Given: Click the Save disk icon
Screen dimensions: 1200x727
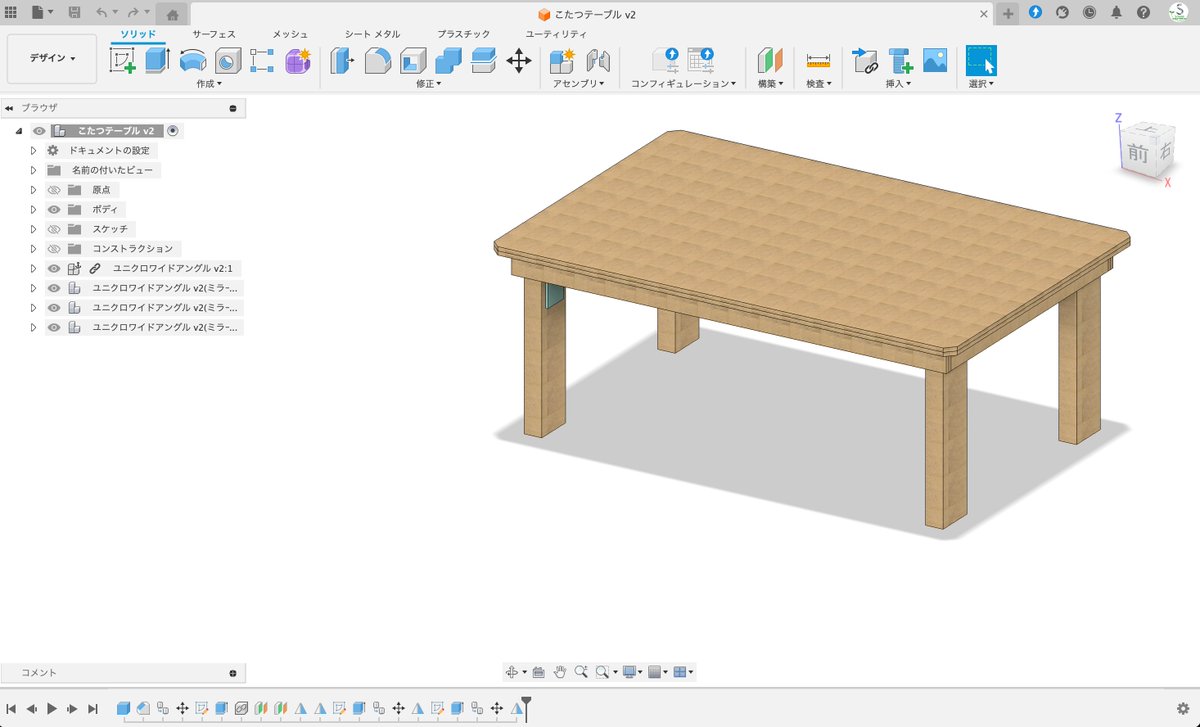Looking at the screenshot, I should tap(74, 13).
